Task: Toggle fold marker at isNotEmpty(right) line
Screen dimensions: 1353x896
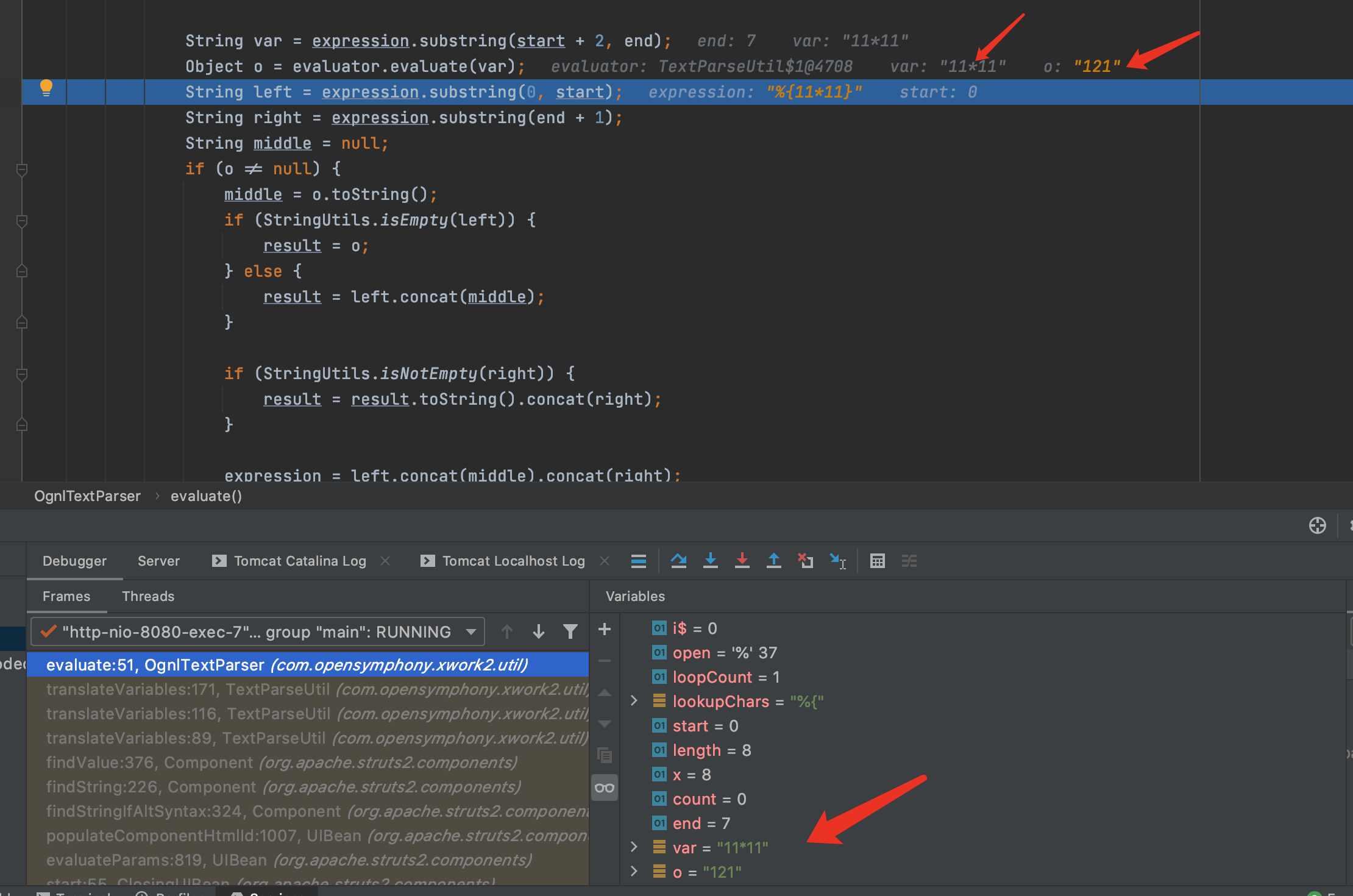Action: [x=22, y=374]
